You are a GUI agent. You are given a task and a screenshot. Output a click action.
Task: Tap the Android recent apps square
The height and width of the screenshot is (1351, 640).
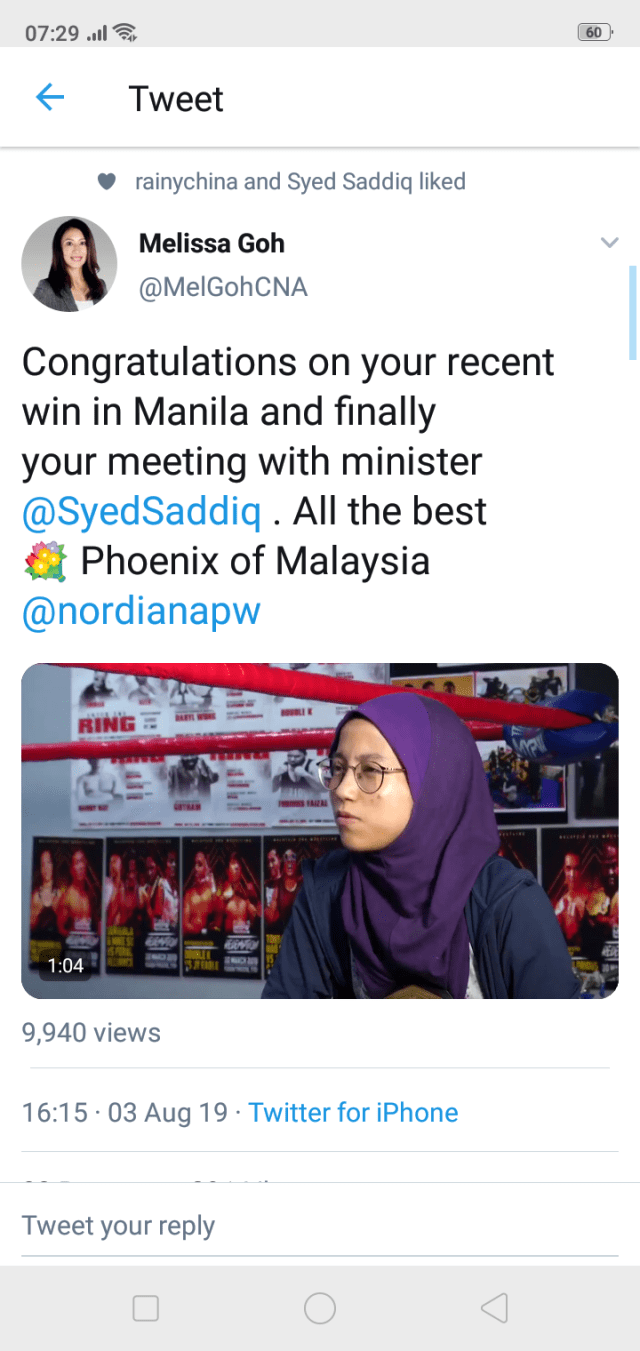pos(146,1308)
